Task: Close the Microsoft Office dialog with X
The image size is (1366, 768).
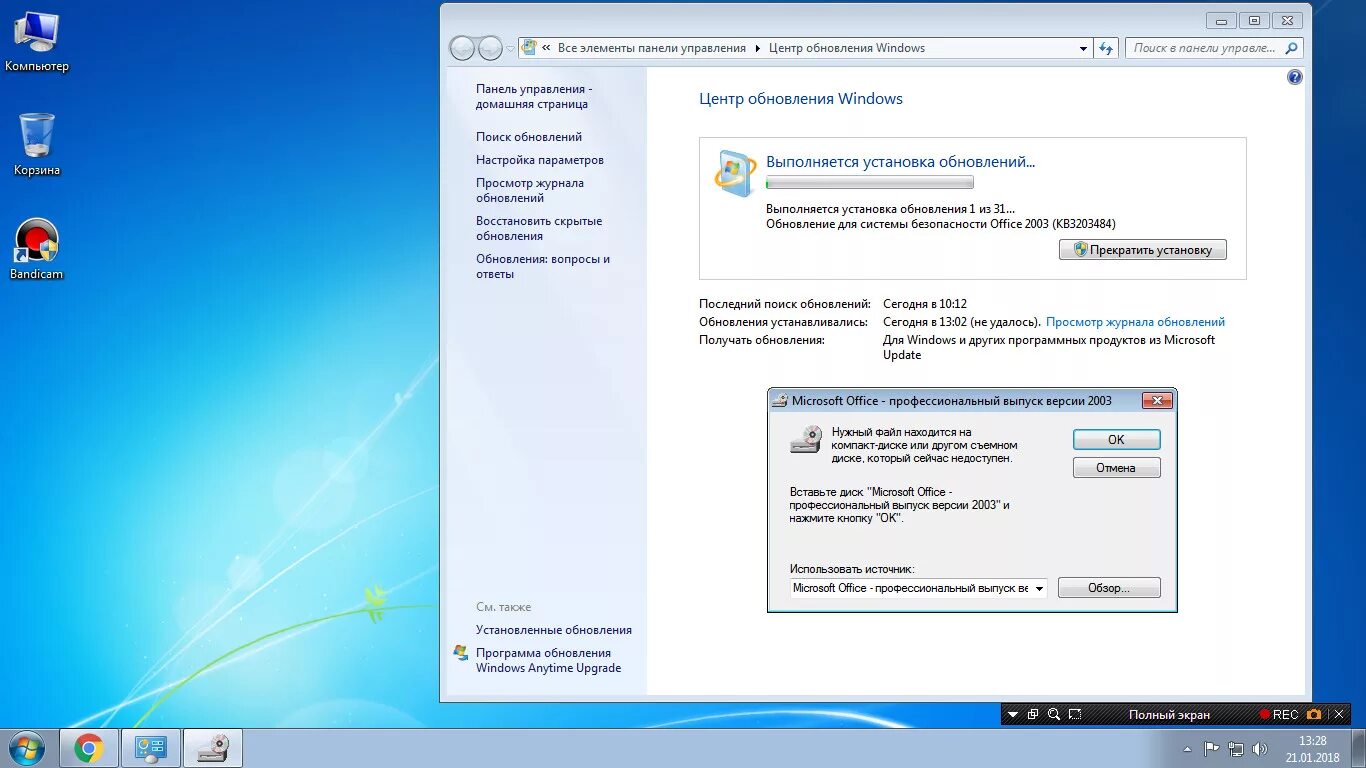Action: coord(1156,401)
